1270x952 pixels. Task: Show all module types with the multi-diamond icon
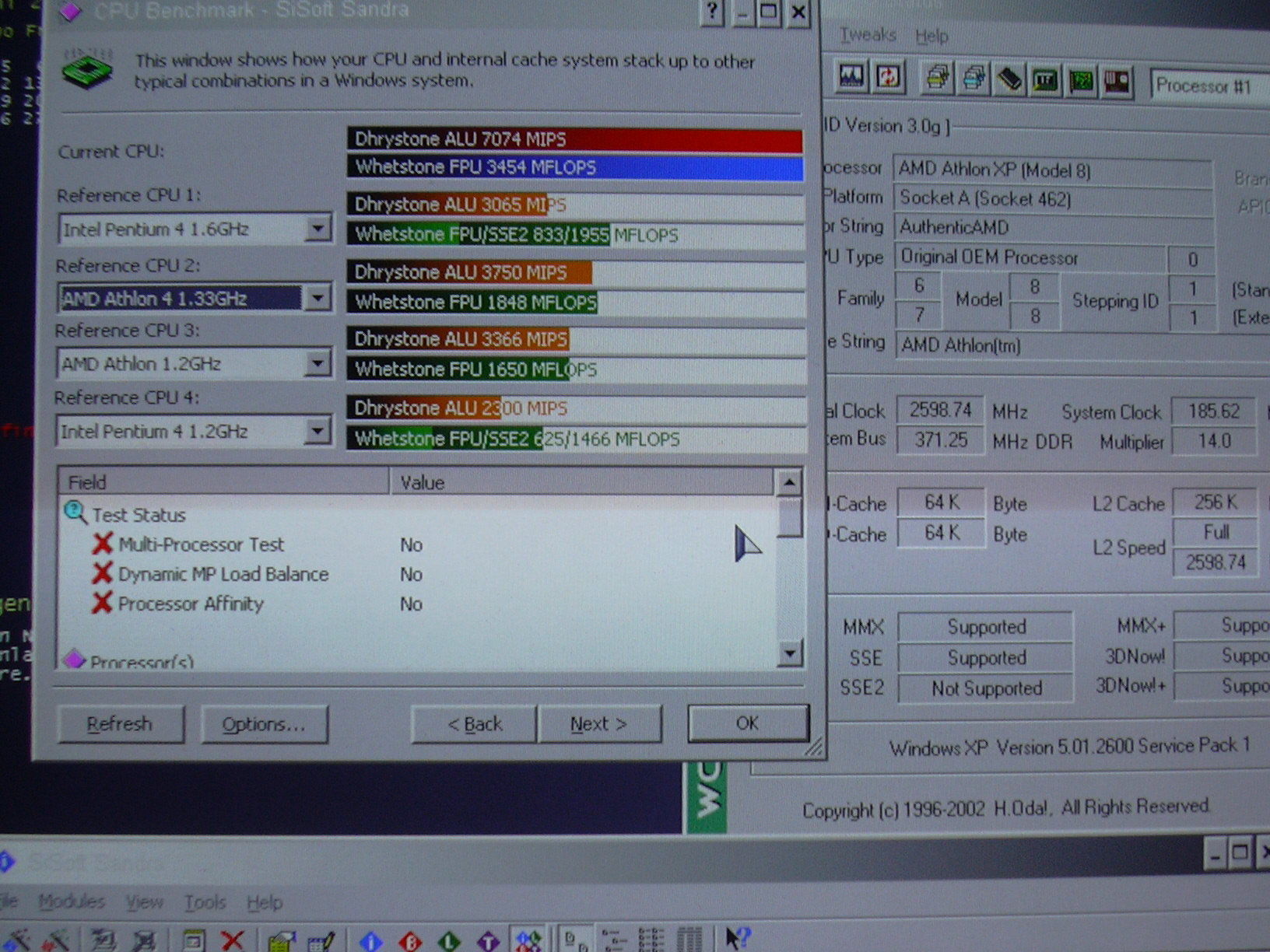pos(528,940)
